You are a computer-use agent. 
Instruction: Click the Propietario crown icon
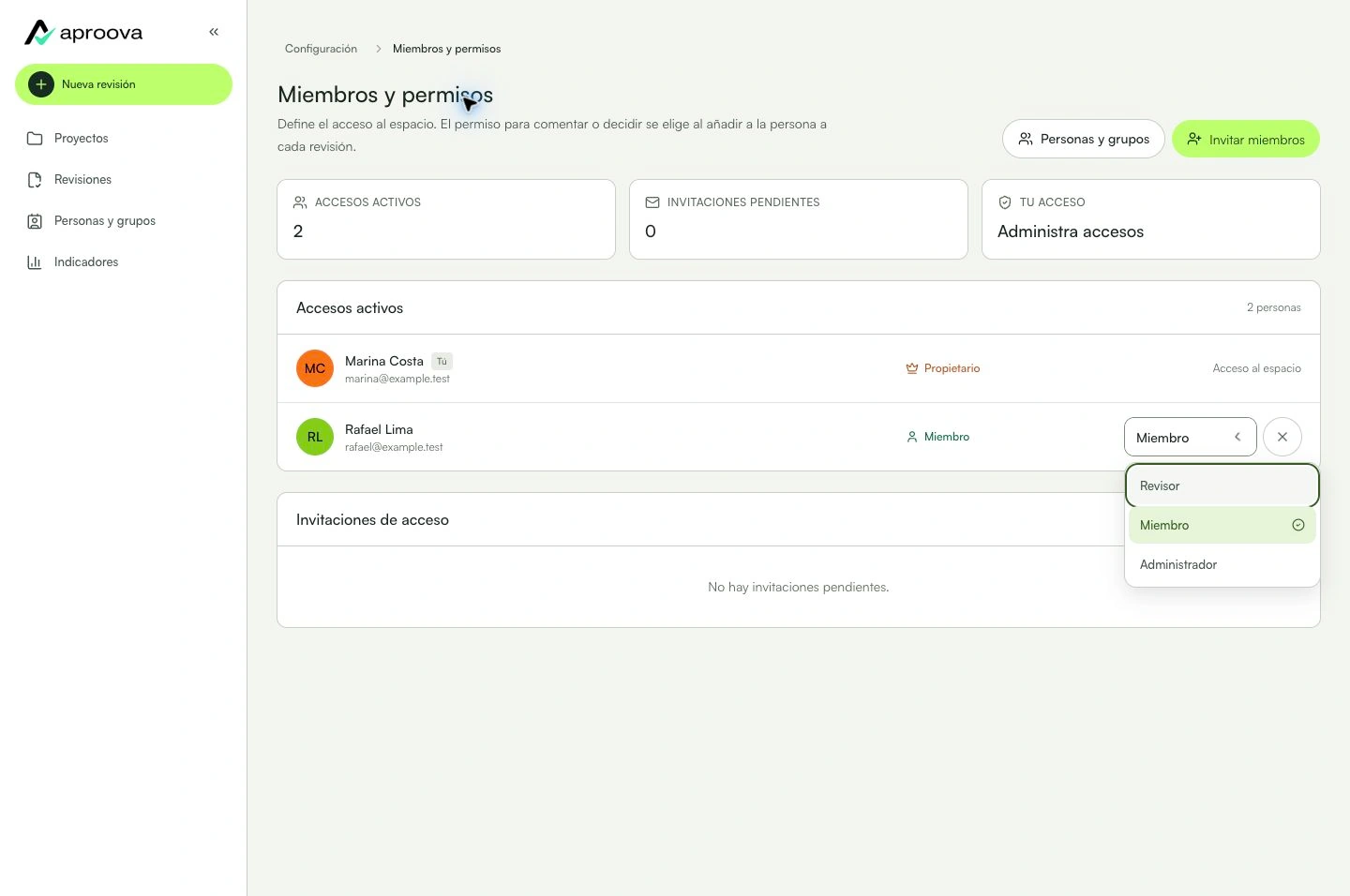(912, 368)
